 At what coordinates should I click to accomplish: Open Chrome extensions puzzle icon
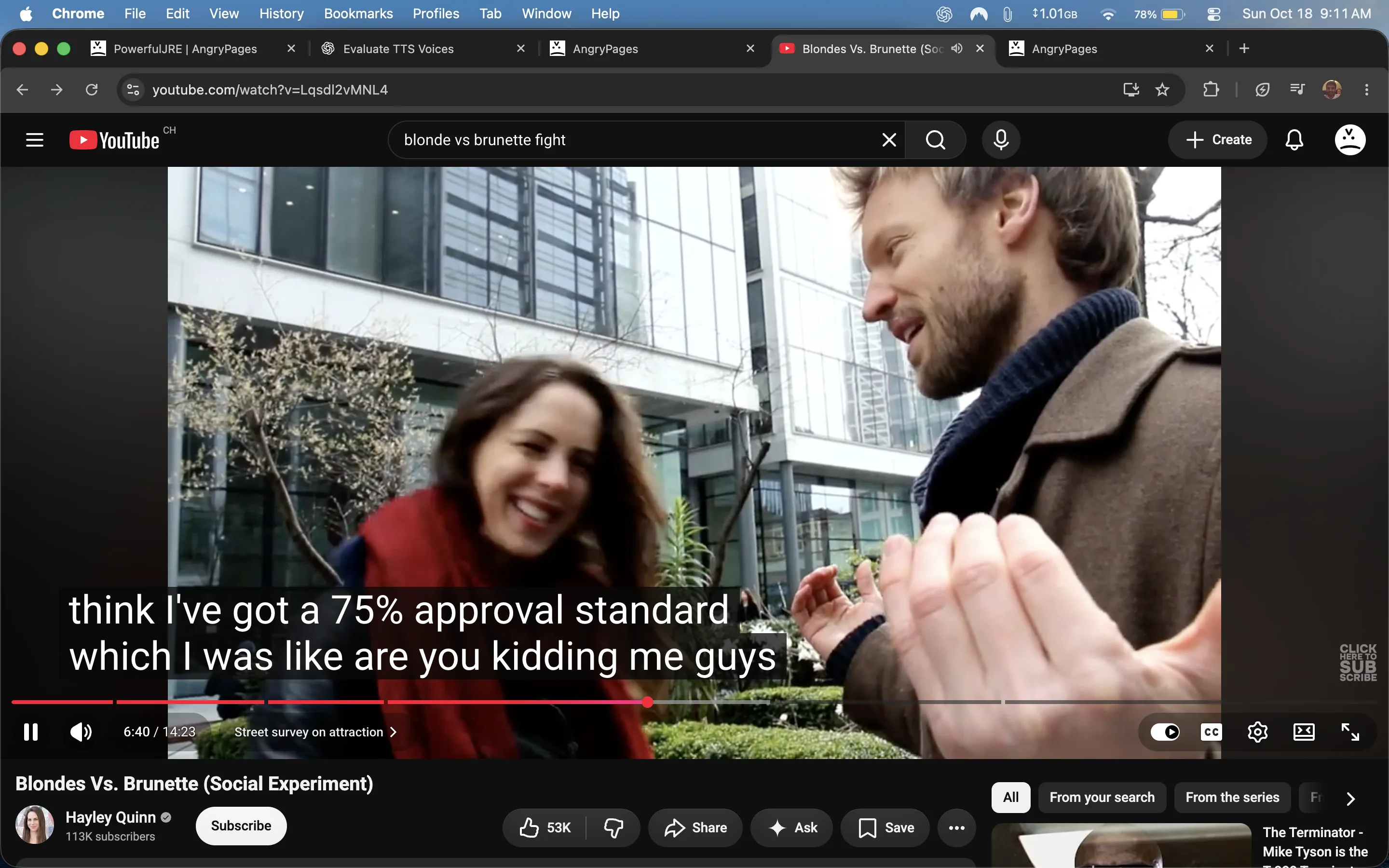click(1211, 90)
